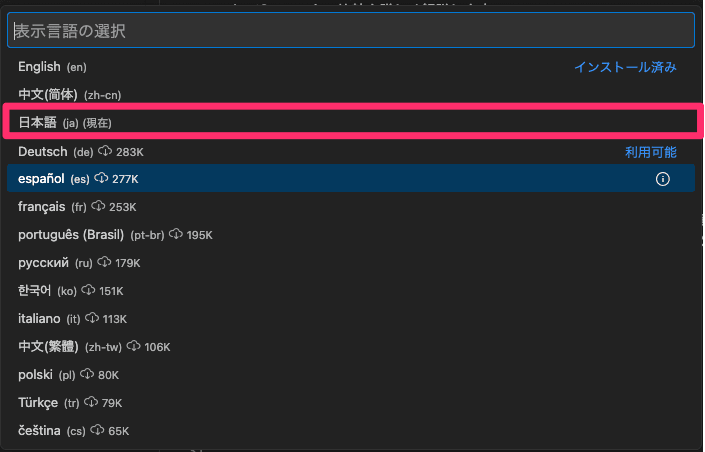
Task: Click the download cloud icon next to Deutsch
Action: [x=105, y=151]
